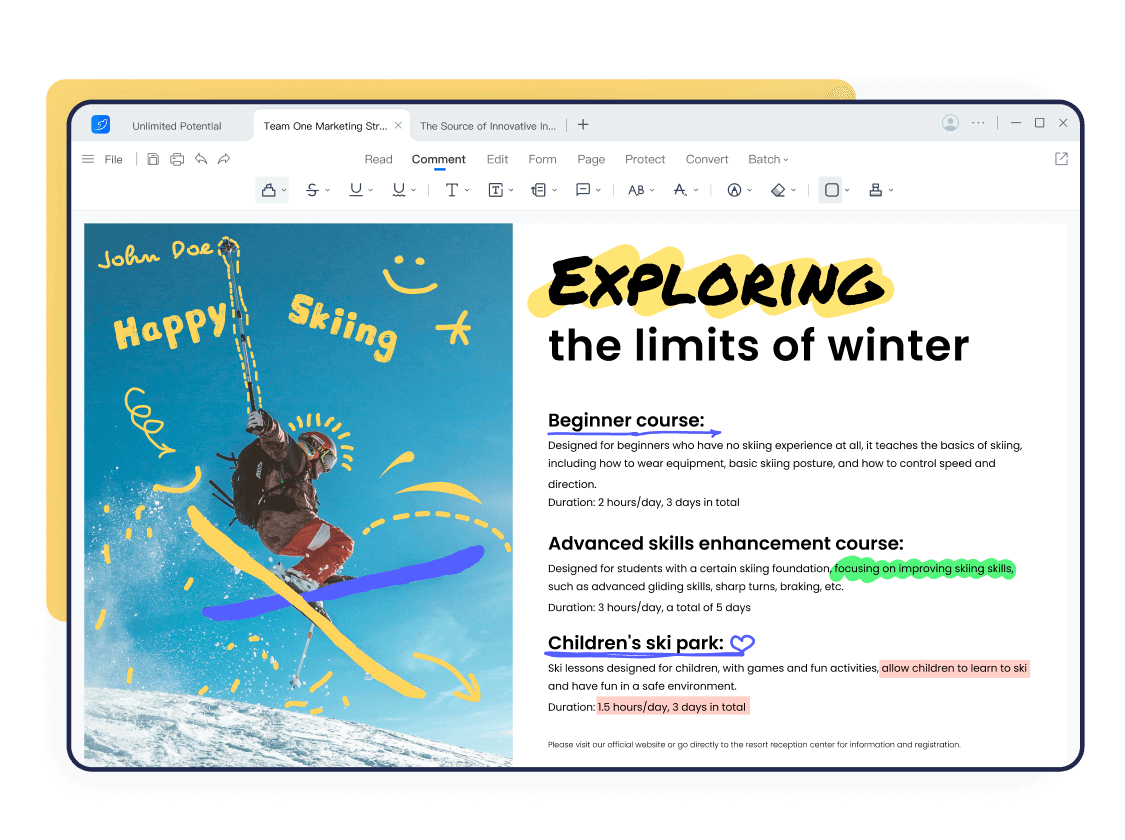Click the Save icon
The image size is (1125, 840).
[153, 159]
